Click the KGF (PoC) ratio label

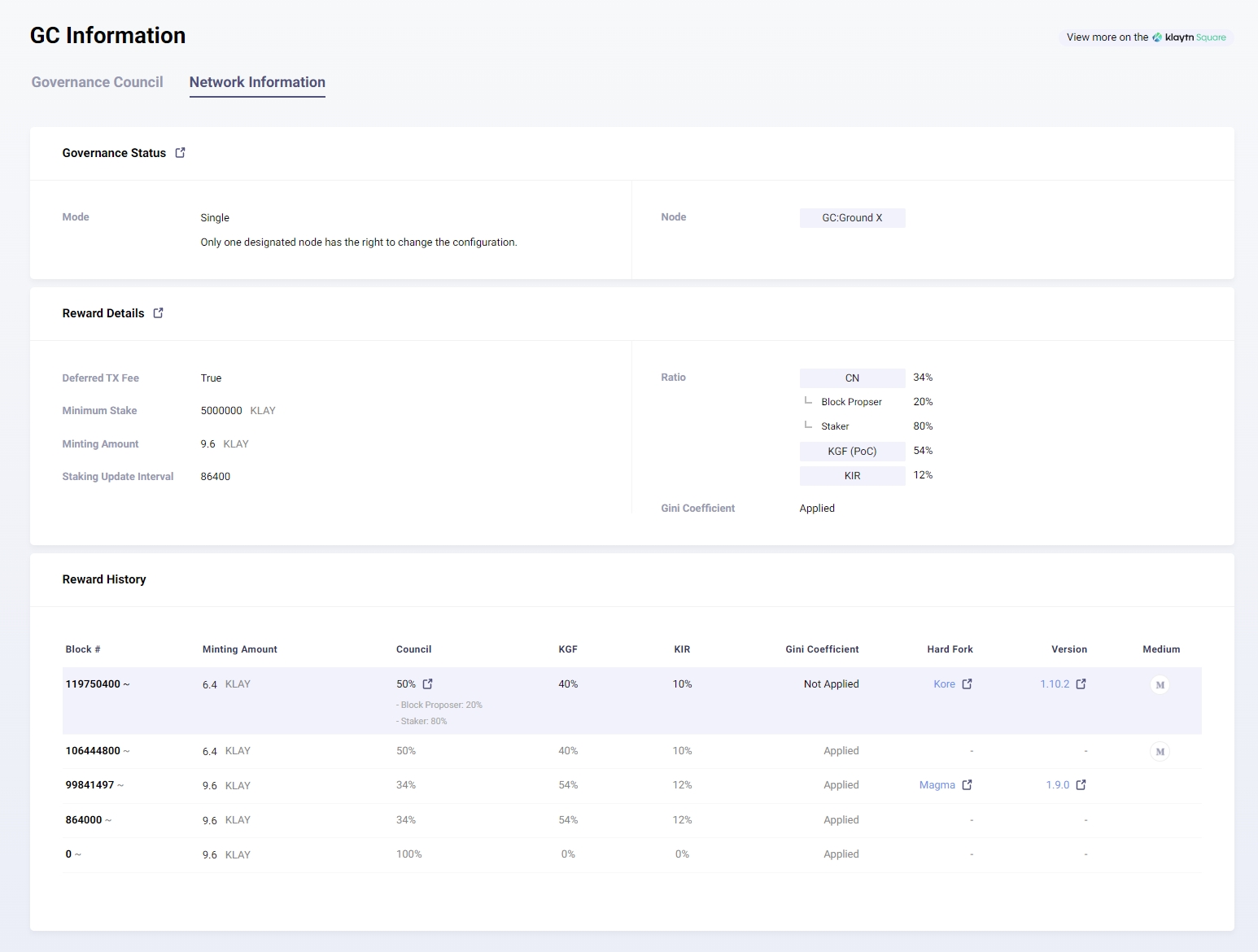click(852, 452)
